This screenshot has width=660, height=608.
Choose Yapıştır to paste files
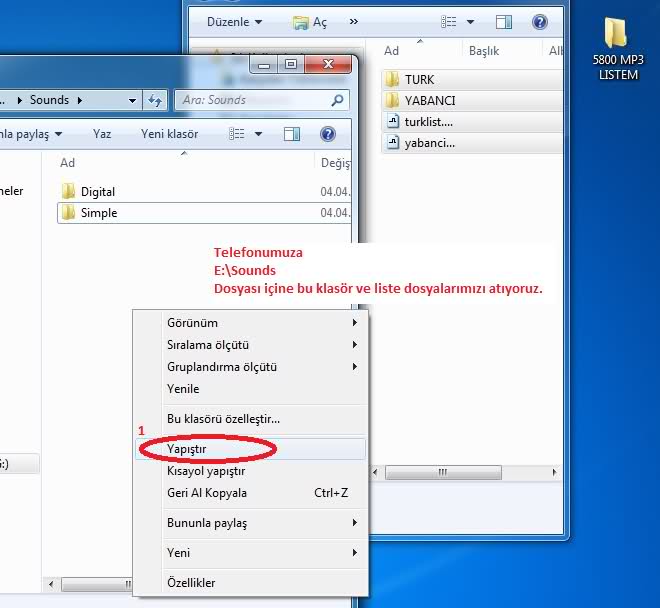click(251, 449)
